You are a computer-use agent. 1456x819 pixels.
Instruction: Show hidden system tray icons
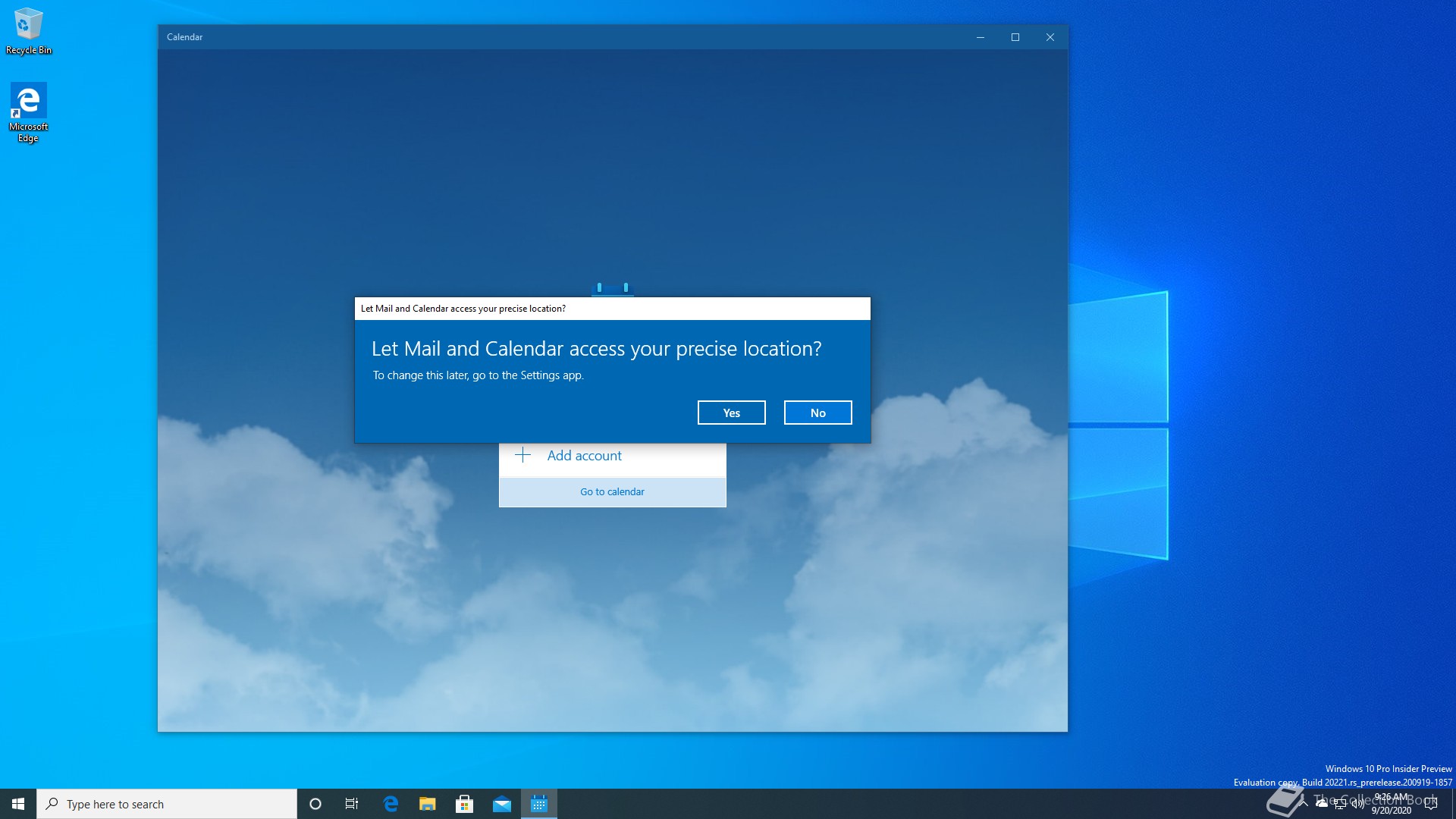coord(1304,804)
